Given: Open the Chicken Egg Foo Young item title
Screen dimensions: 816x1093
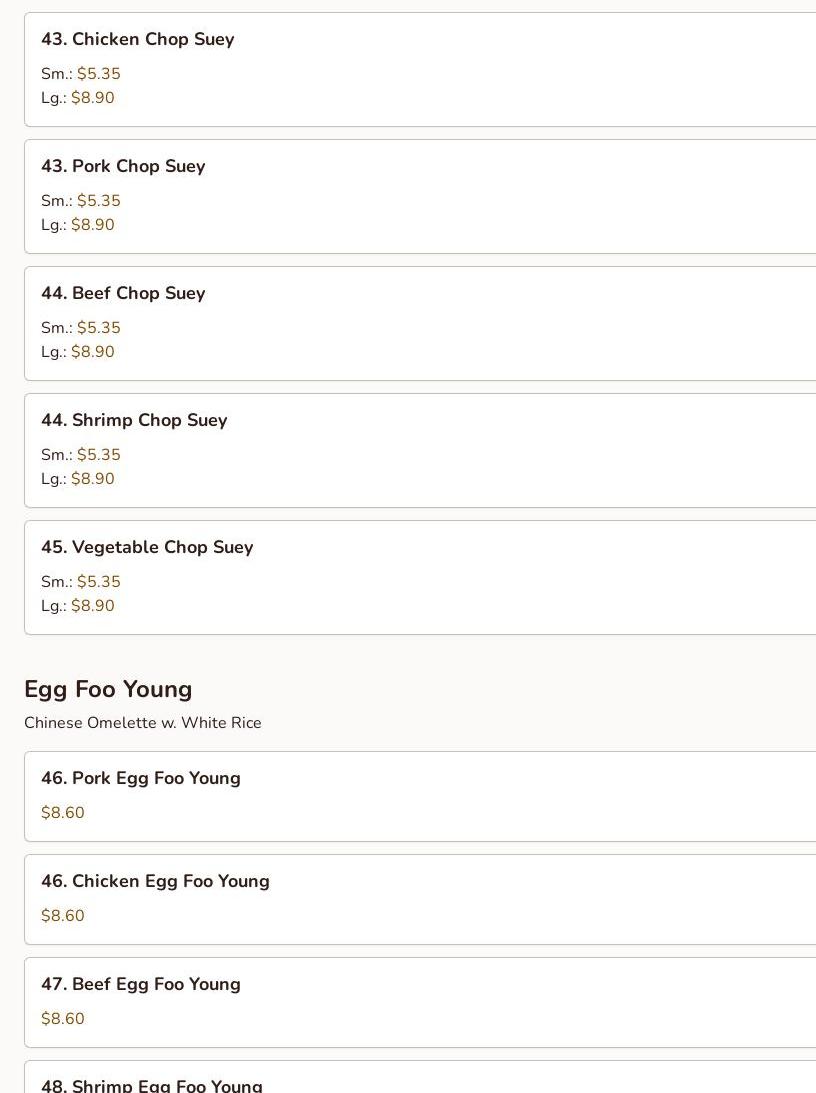Looking at the screenshot, I should click(155, 882).
